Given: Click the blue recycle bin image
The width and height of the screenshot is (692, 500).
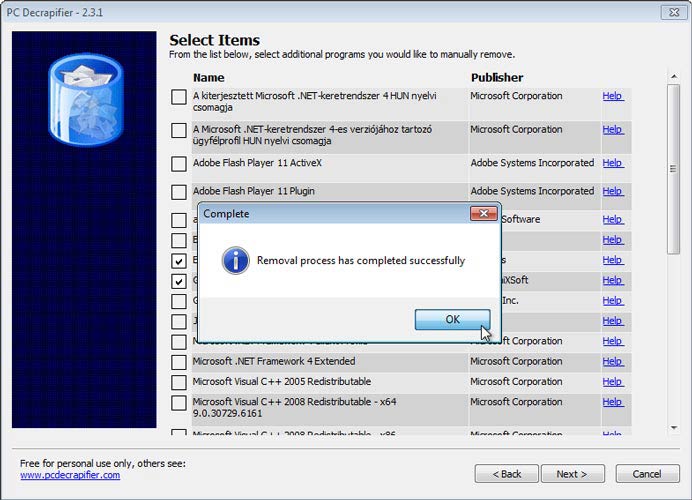Looking at the screenshot, I should click(86, 99).
